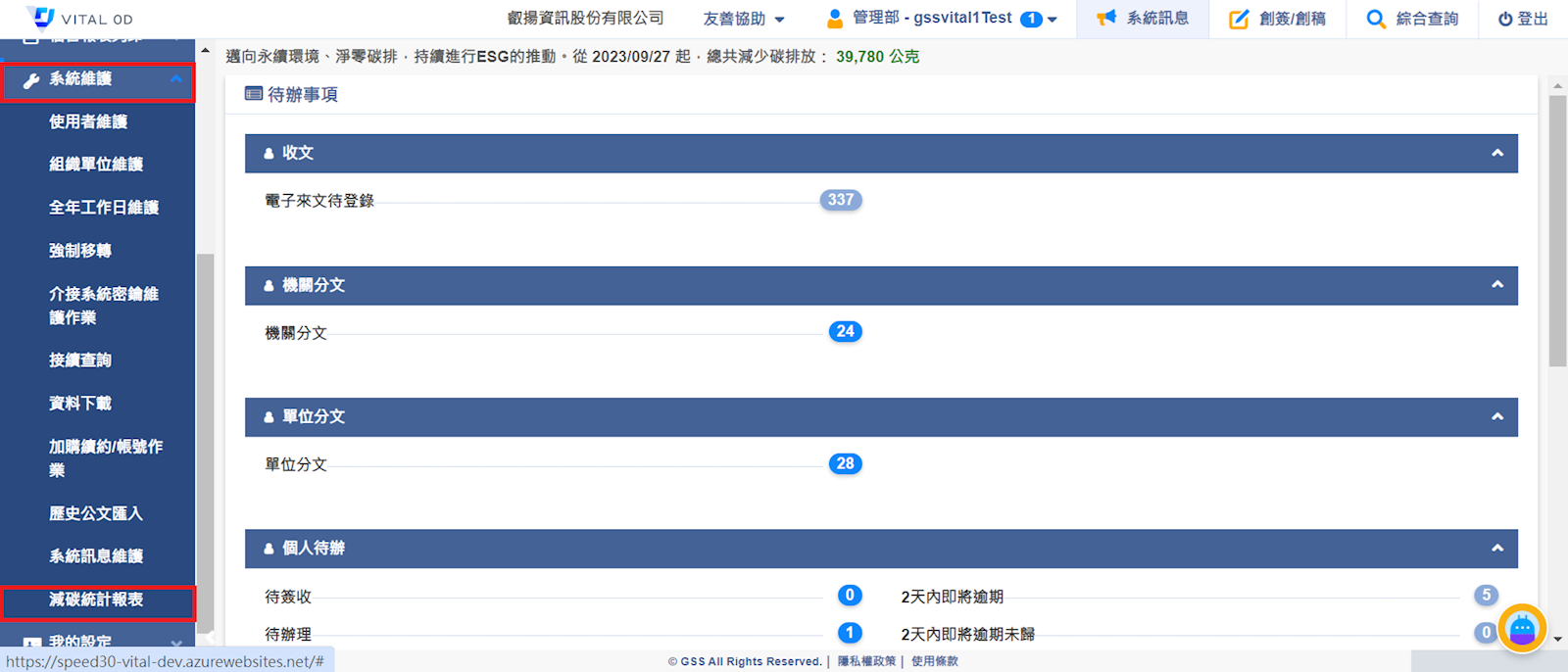Collapse the 收文 panel
This screenshot has height=672, width=1568.
click(x=1496, y=153)
